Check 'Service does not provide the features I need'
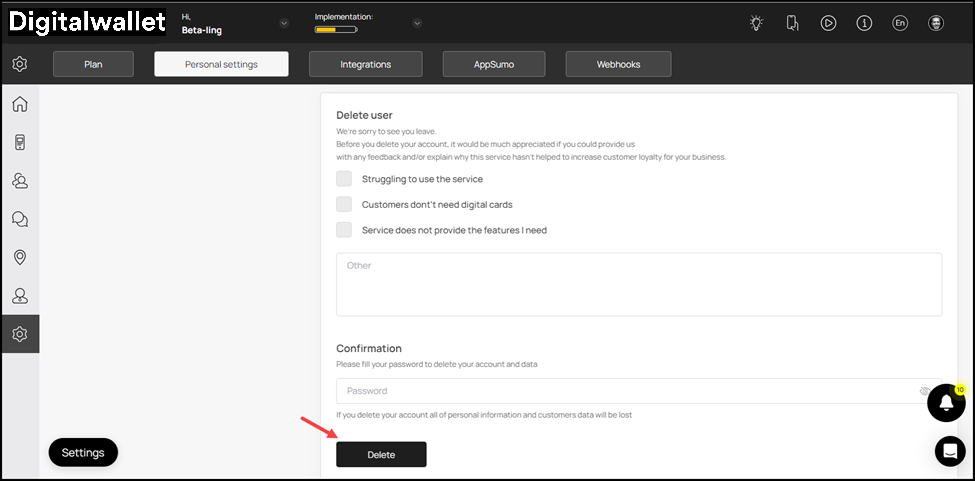 (344, 230)
